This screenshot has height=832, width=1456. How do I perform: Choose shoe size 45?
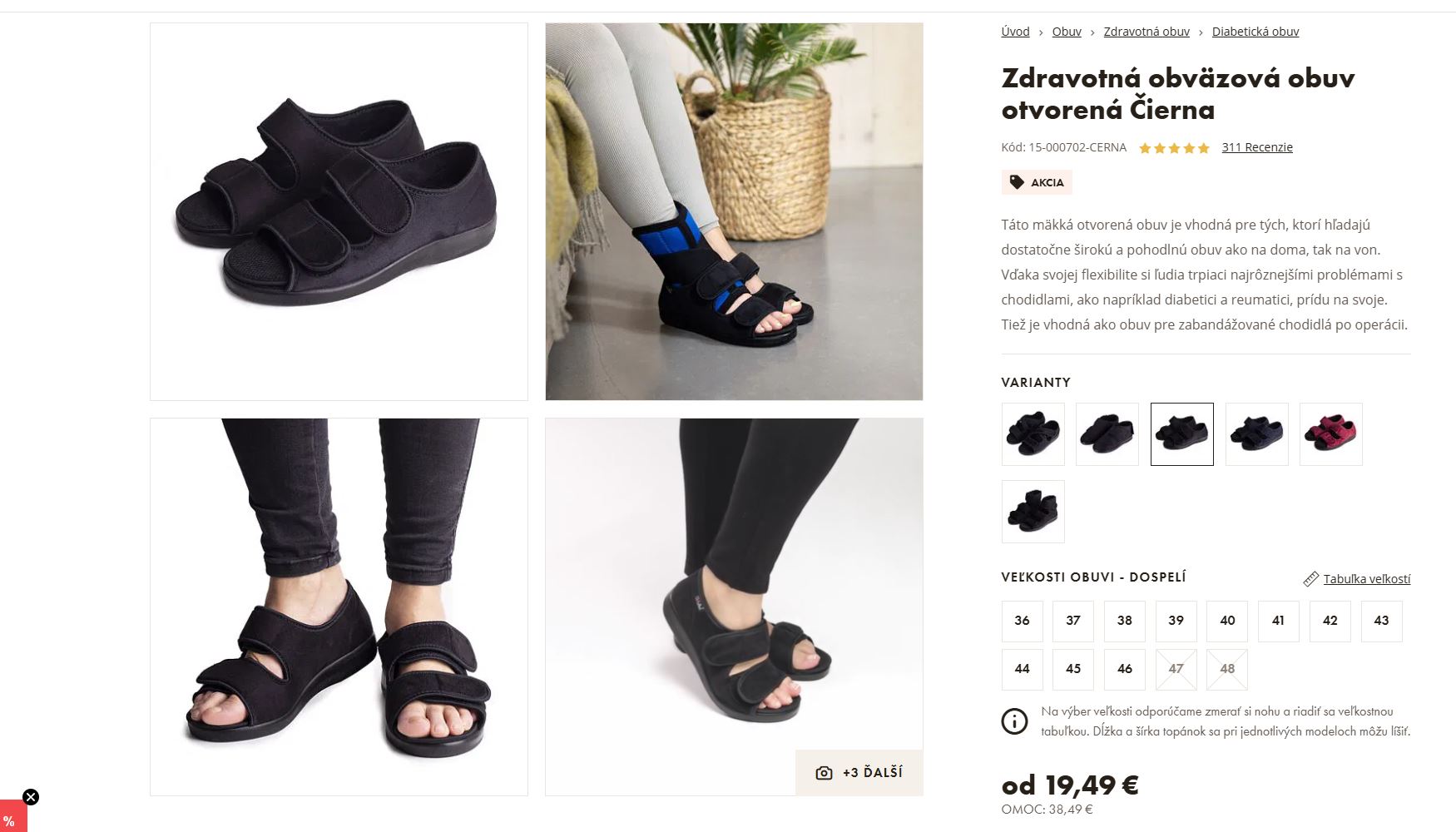(x=1073, y=669)
